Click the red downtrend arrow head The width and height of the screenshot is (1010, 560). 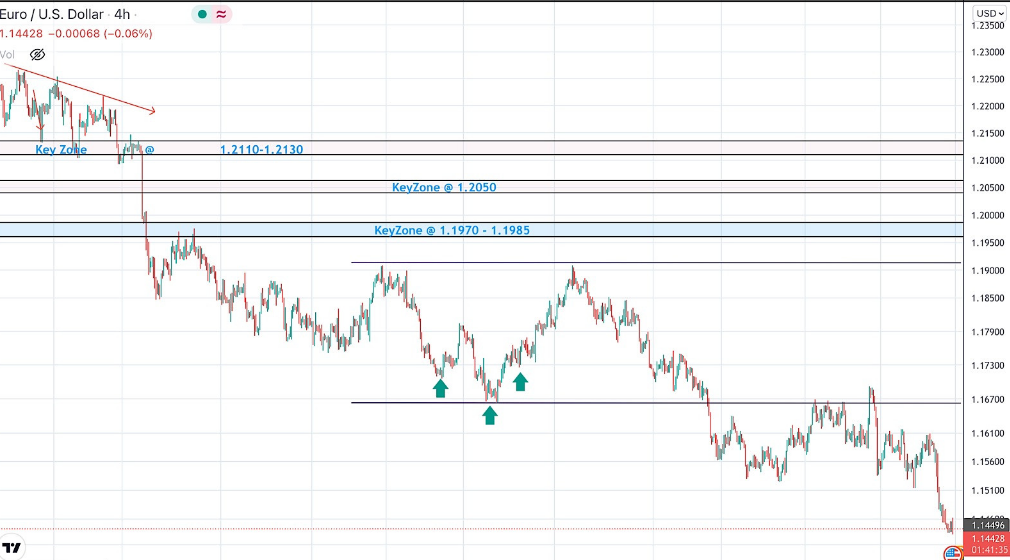point(152,110)
